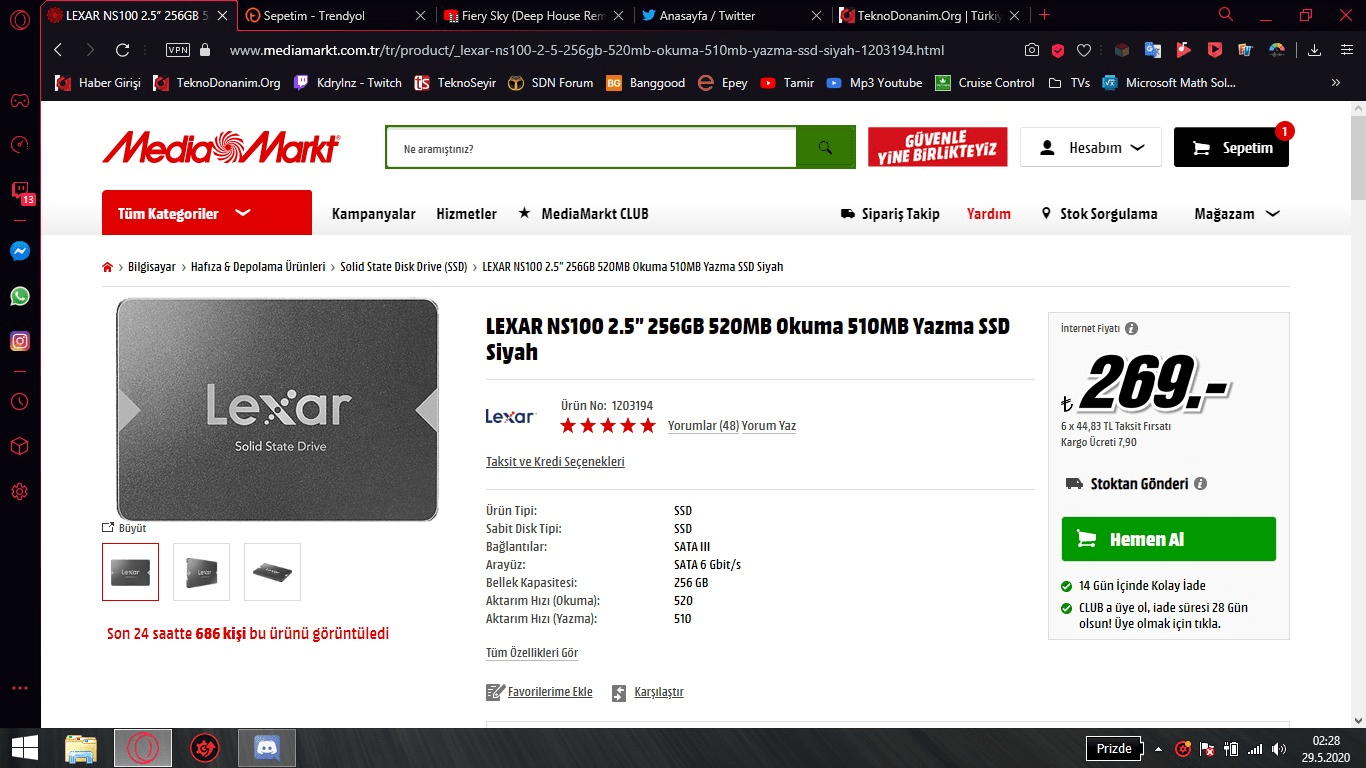Click the Taksit ve Kredi Seçenekleri link
This screenshot has height=768, width=1366.
555,462
